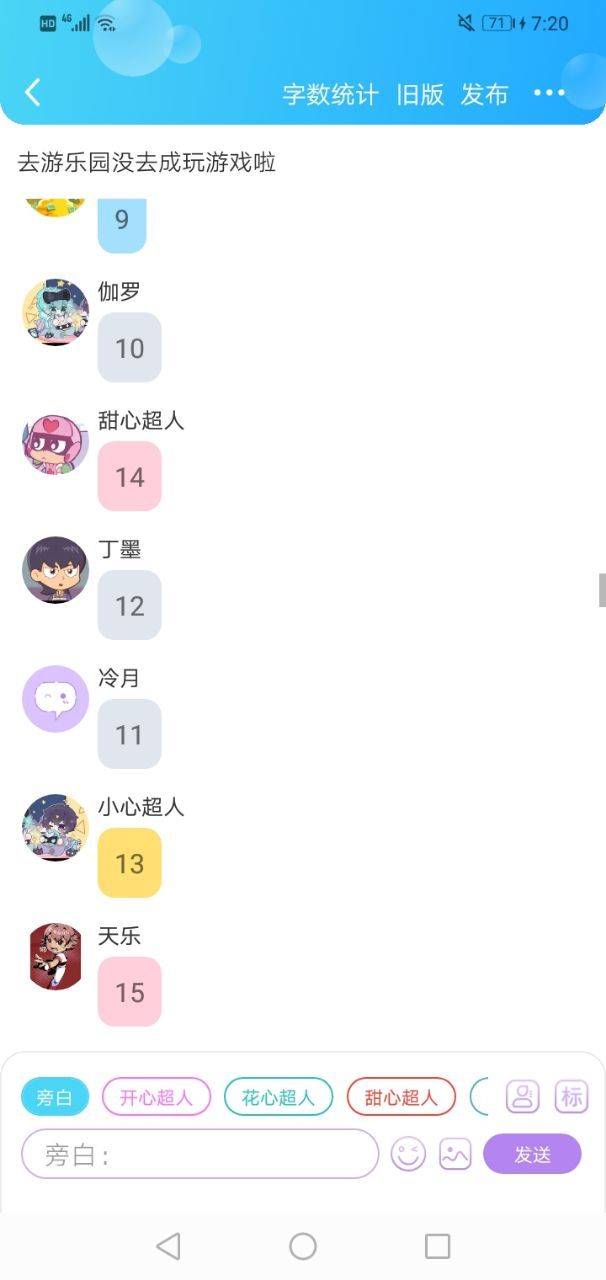Tap the back arrow in the header
The height and width of the screenshot is (1280, 606).
point(32,93)
